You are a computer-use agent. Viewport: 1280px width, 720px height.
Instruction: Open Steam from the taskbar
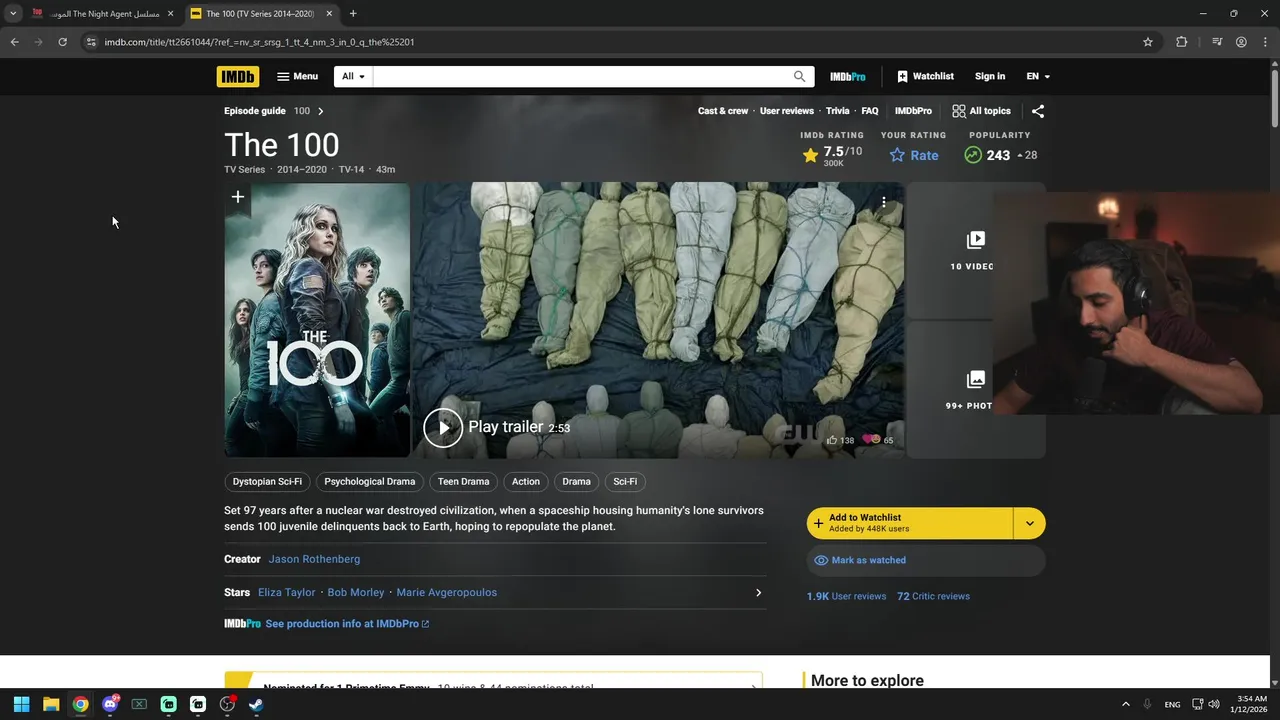256,704
